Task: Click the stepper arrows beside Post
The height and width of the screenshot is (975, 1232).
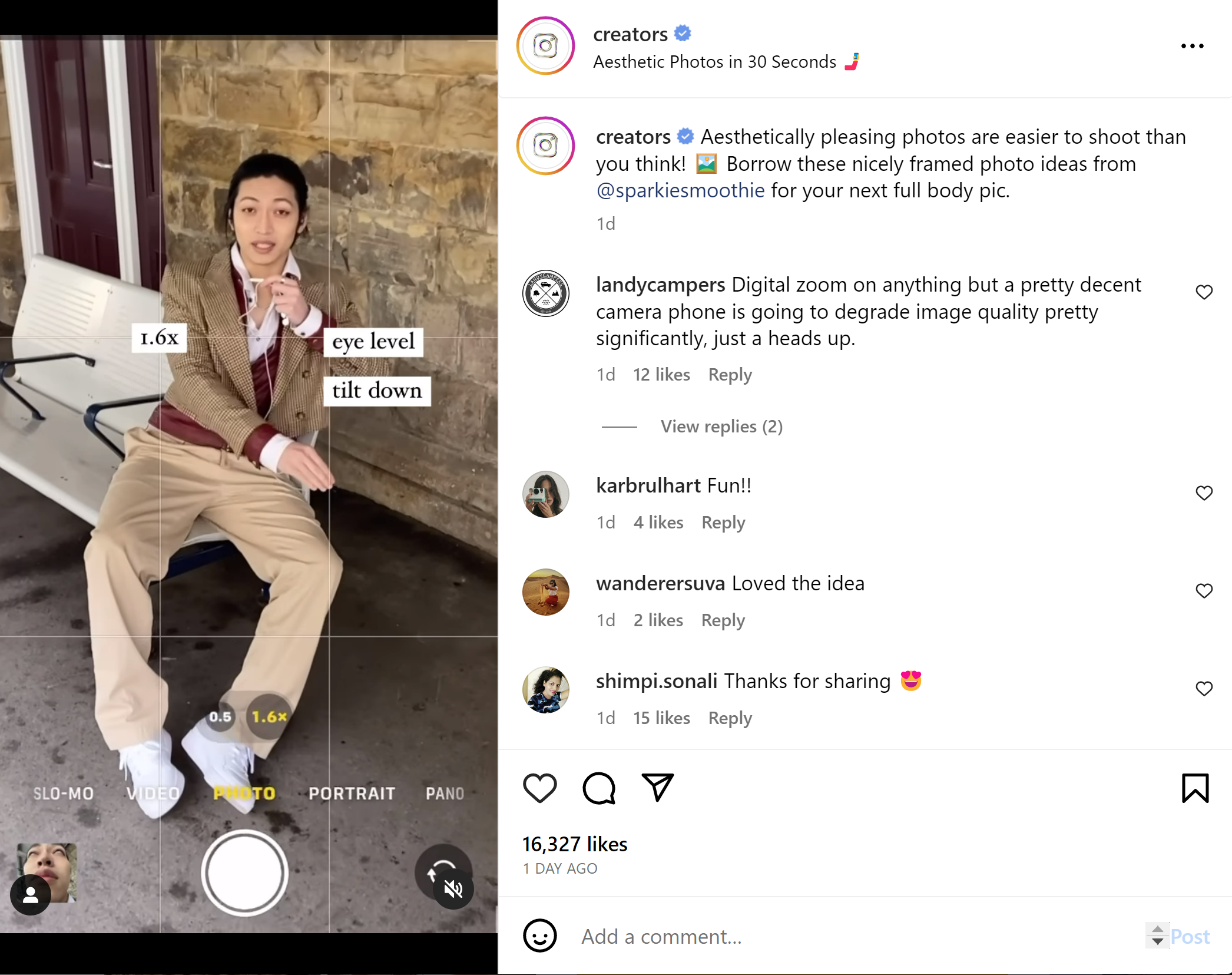Action: tap(1157, 935)
